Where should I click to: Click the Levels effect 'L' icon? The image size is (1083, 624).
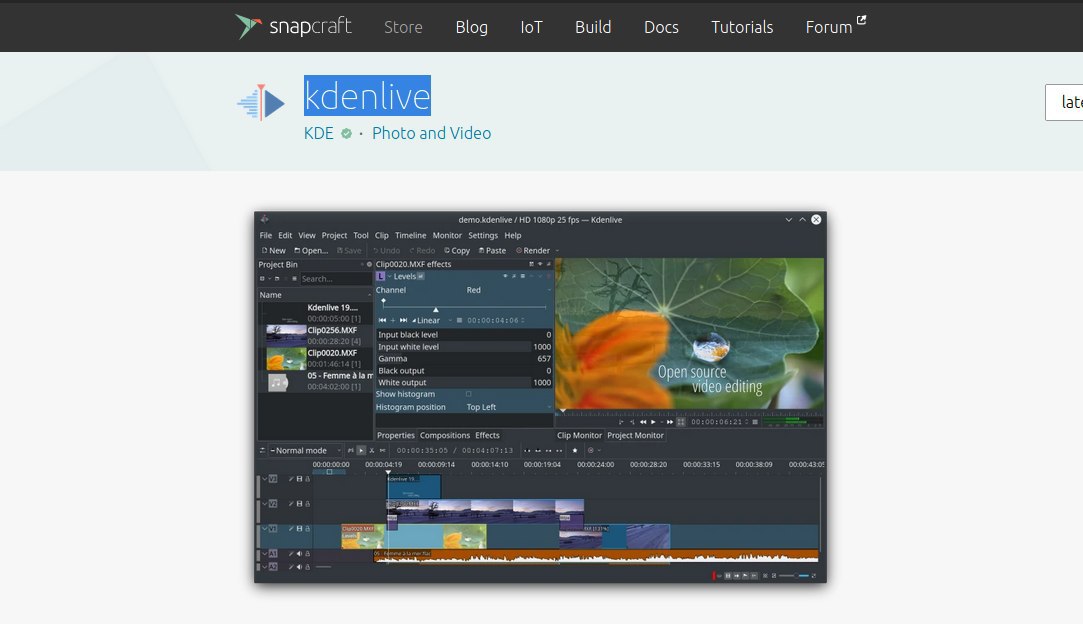tap(381, 276)
